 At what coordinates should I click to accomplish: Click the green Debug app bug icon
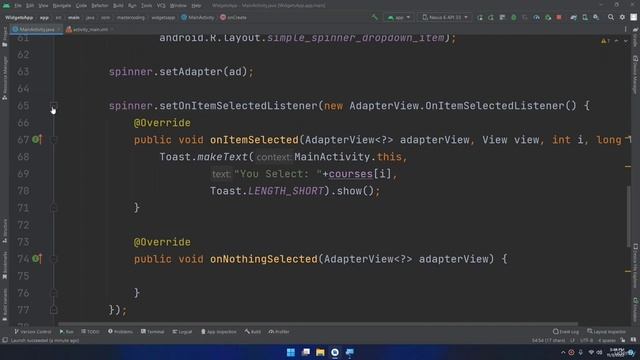coord(513,18)
